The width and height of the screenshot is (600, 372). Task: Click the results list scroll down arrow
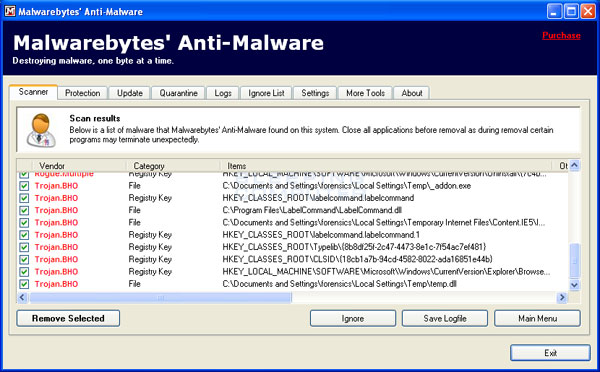[x=574, y=285]
